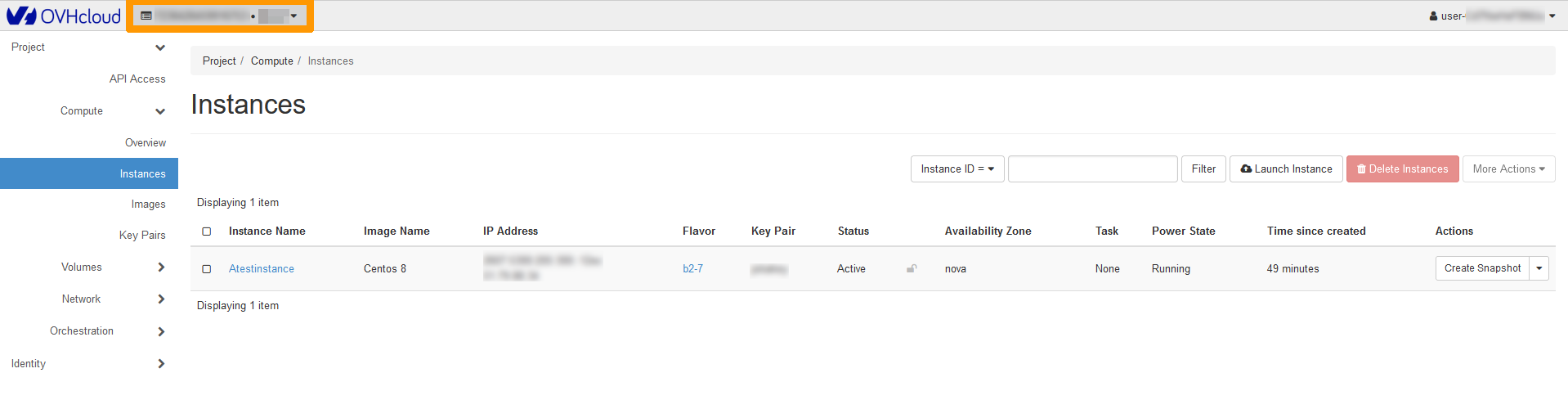
Task: Click the Project breadcrumb link
Action: [x=219, y=61]
